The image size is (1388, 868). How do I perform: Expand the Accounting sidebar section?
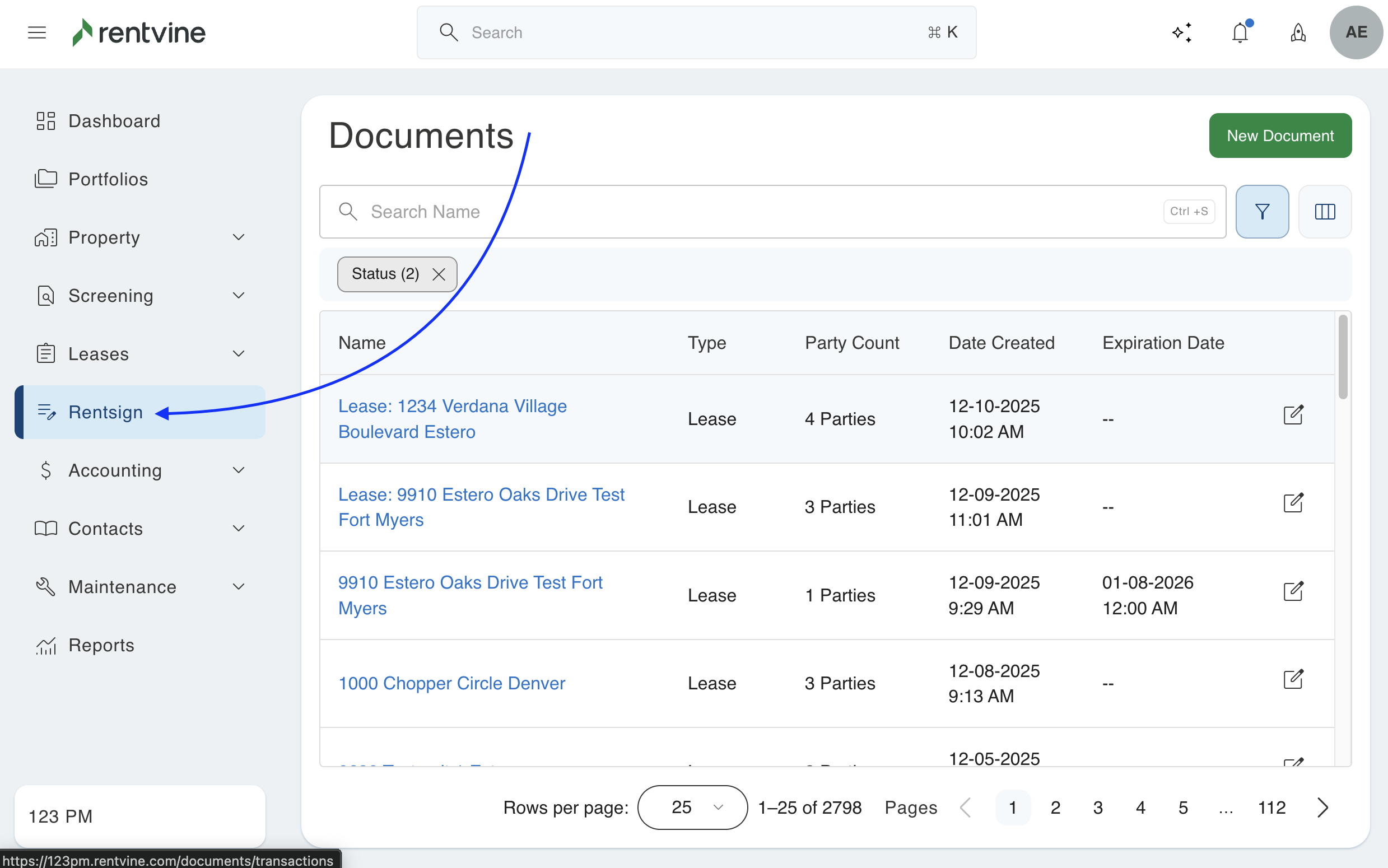(x=238, y=470)
